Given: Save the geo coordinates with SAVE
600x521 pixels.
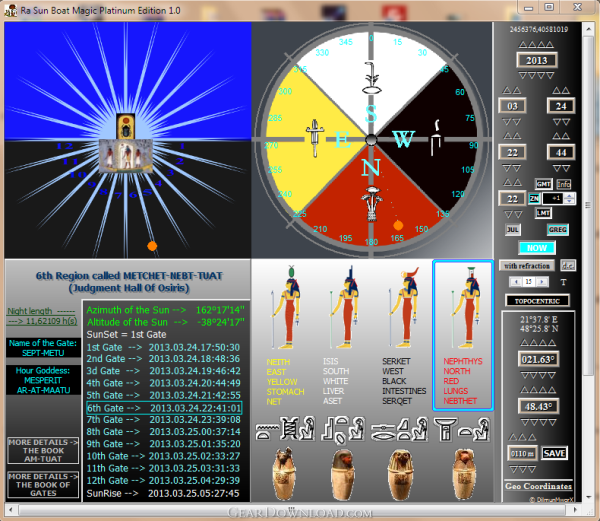Looking at the screenshot, I should [x=554, y=453].
